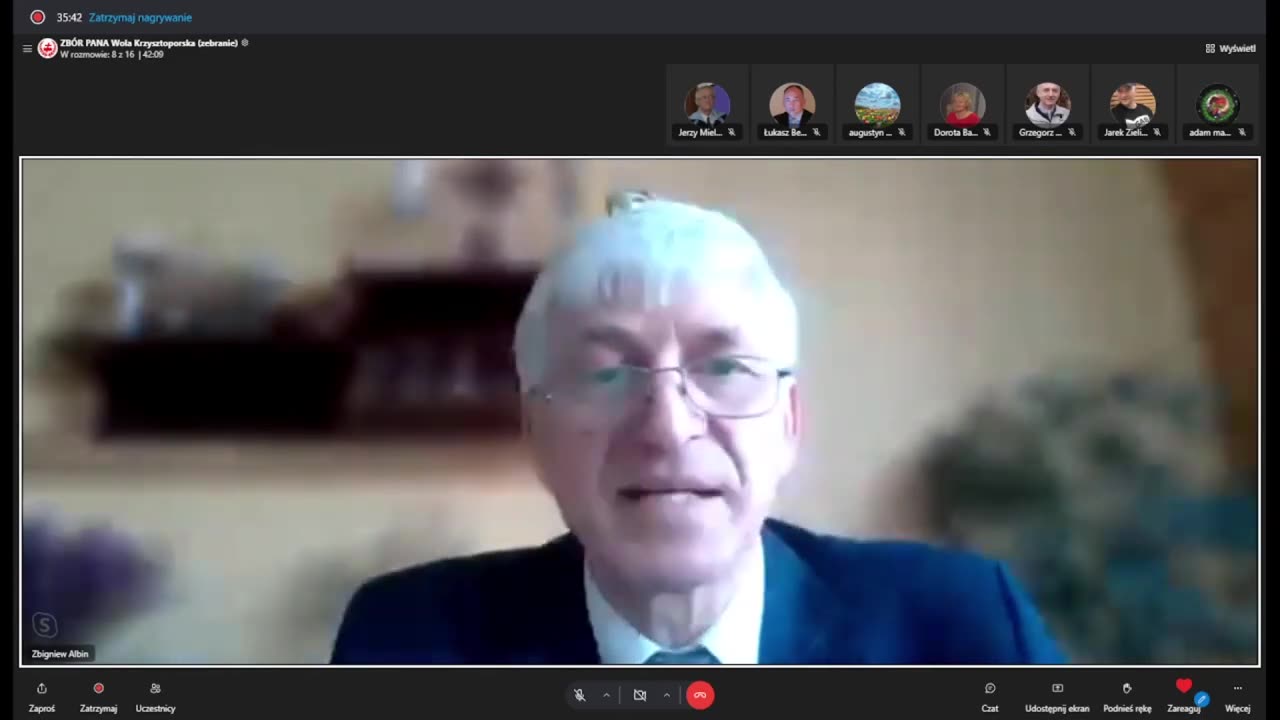Open the ZBÓR PANA Wola Krzysztoporska title
Image resolution: width=1280 pixels, height=720 pixels.
[x=149, y=43]
